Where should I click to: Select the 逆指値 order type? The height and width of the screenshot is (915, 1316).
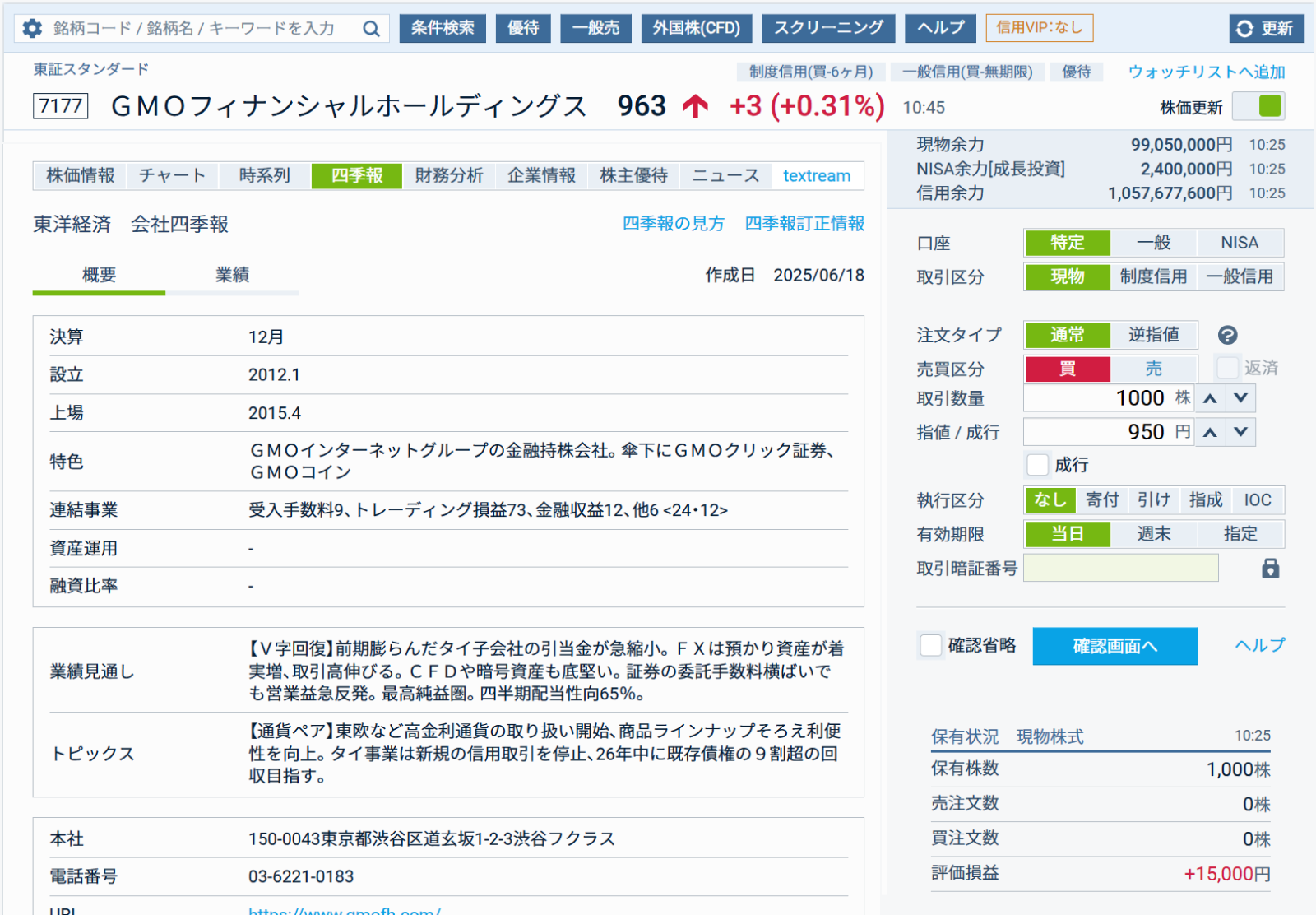pos(1153,335)
